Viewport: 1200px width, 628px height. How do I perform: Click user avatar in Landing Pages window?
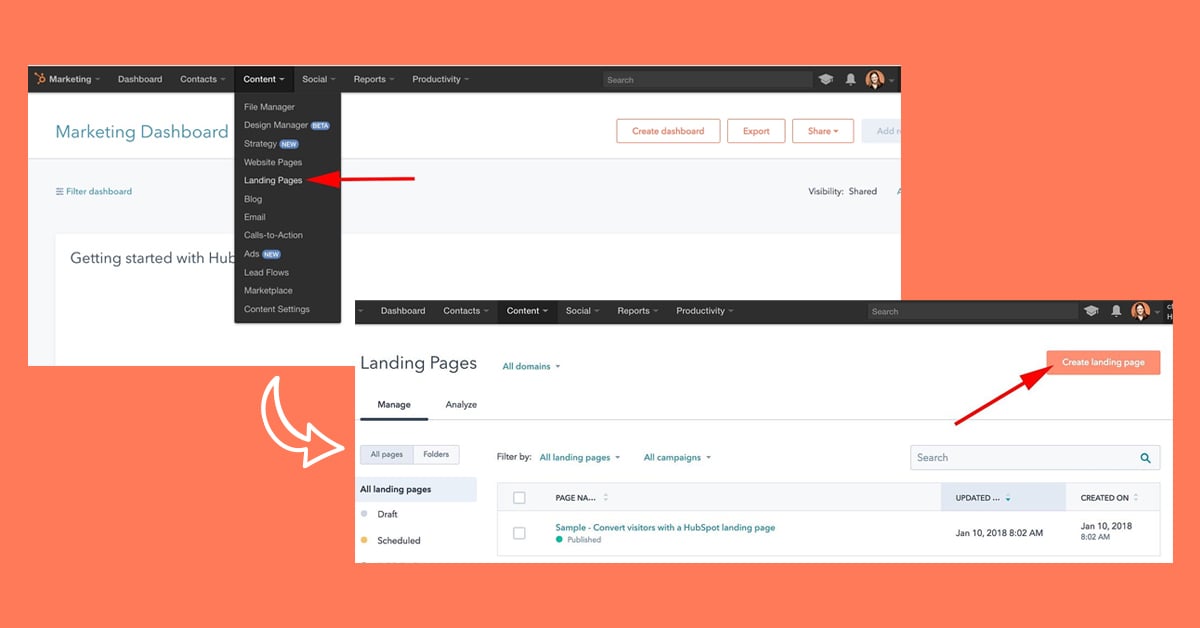(1141, 311)
